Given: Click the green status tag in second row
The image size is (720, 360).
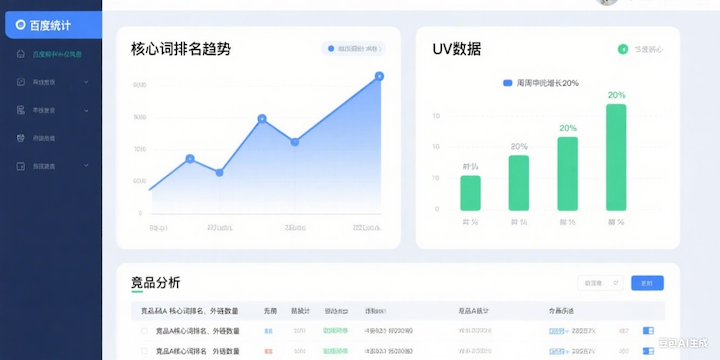Looking at the screenshot, I should coord(335,351).
